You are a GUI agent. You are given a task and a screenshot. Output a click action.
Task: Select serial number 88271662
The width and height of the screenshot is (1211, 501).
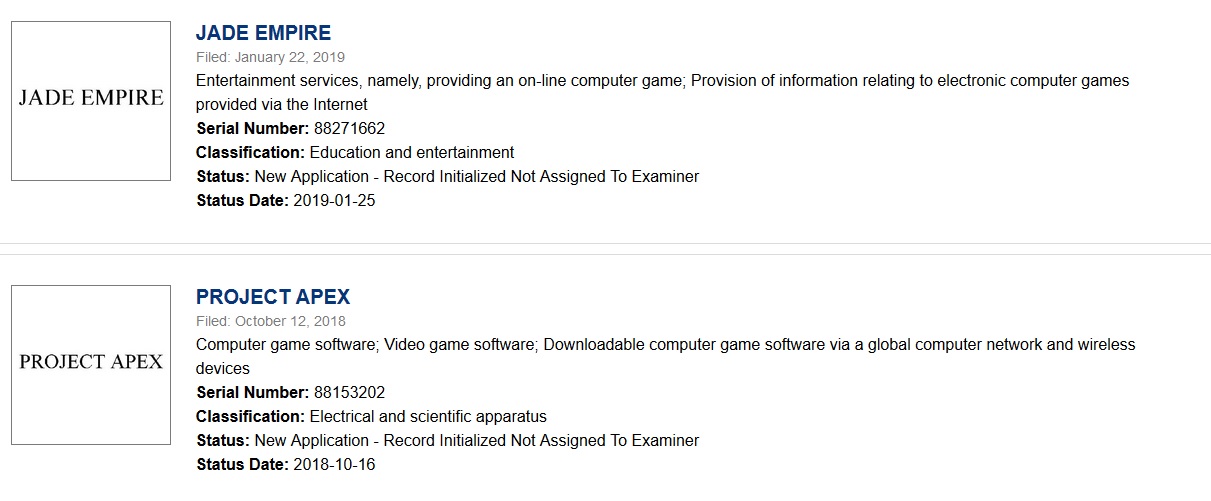348,128
